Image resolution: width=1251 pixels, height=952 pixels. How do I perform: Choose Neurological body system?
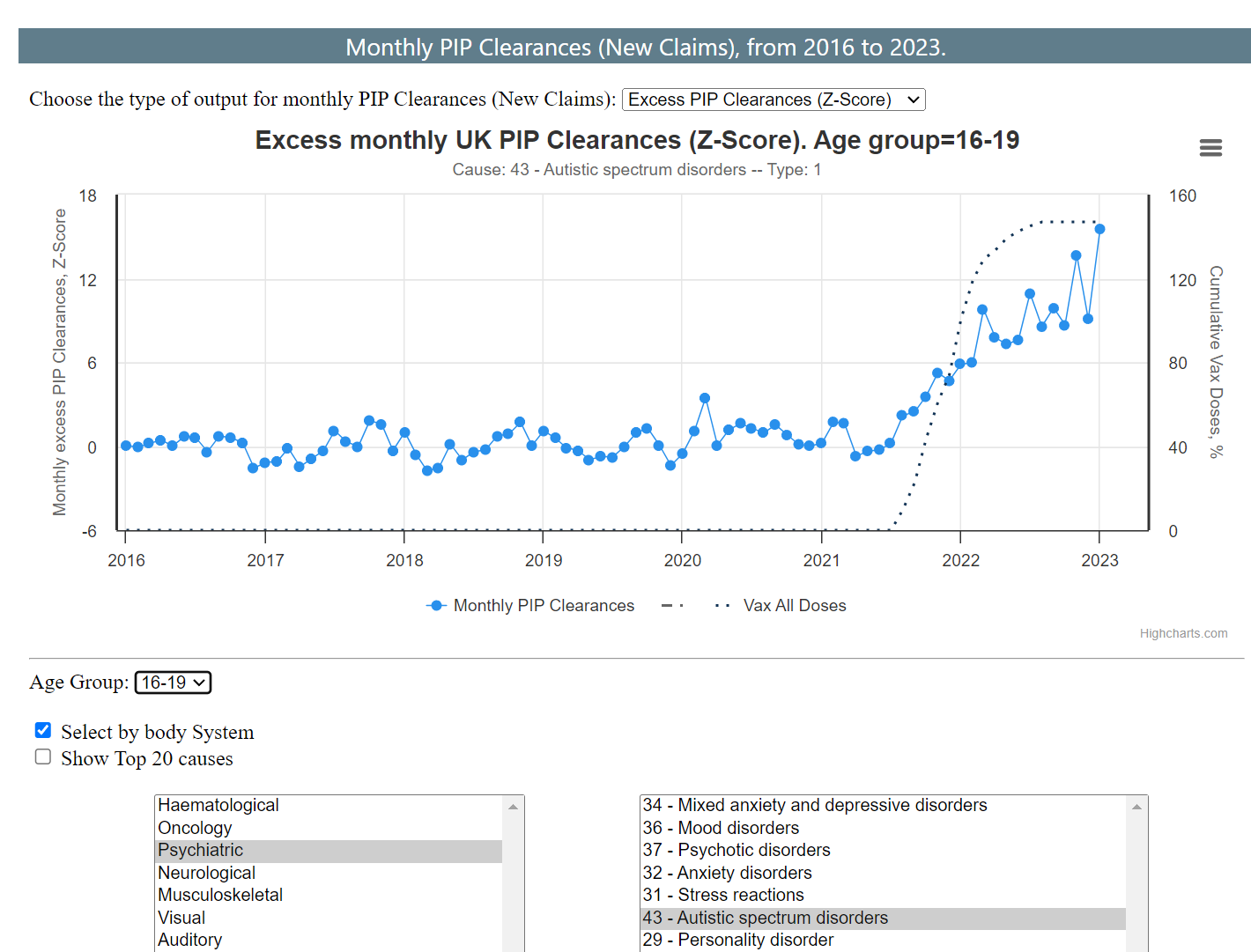point(206,873)
